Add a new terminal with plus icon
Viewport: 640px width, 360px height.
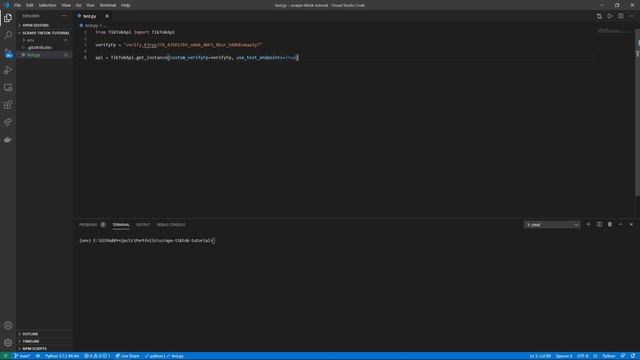(x=588, y=224)
